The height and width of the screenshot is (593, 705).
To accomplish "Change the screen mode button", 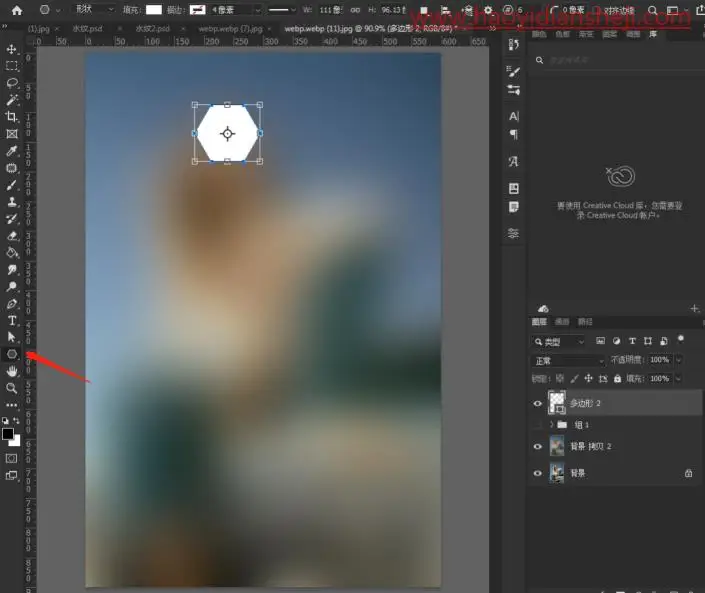I will 12,476.
